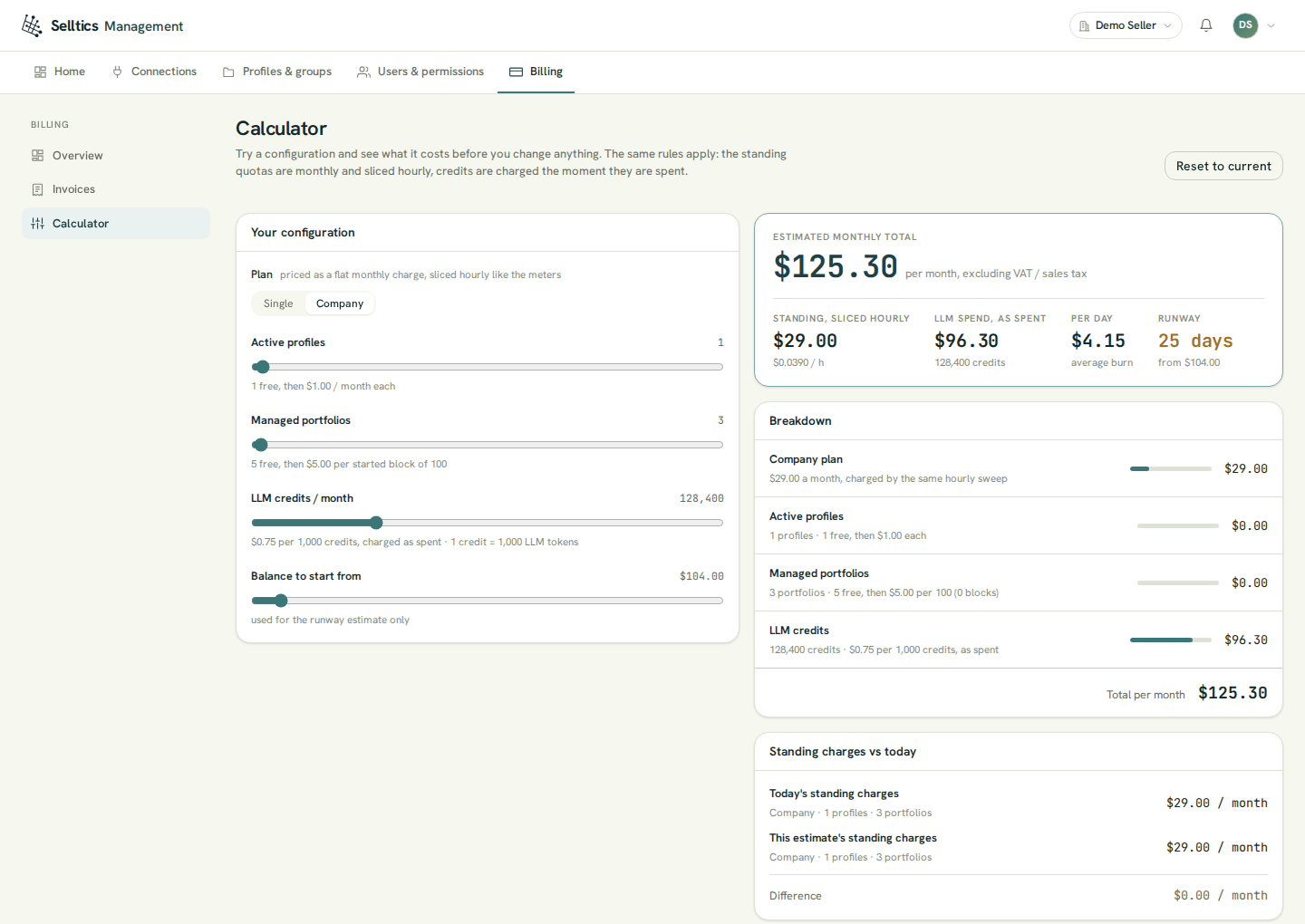Open Invoices in billing sidebar

tap(116, 189)
